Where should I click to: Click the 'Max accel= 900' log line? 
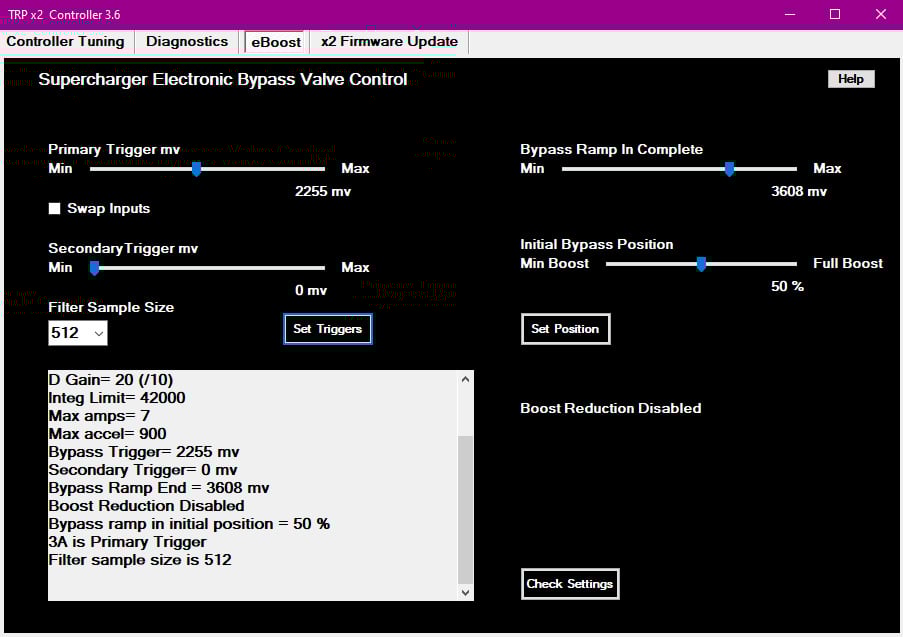(x=108, y=434)
